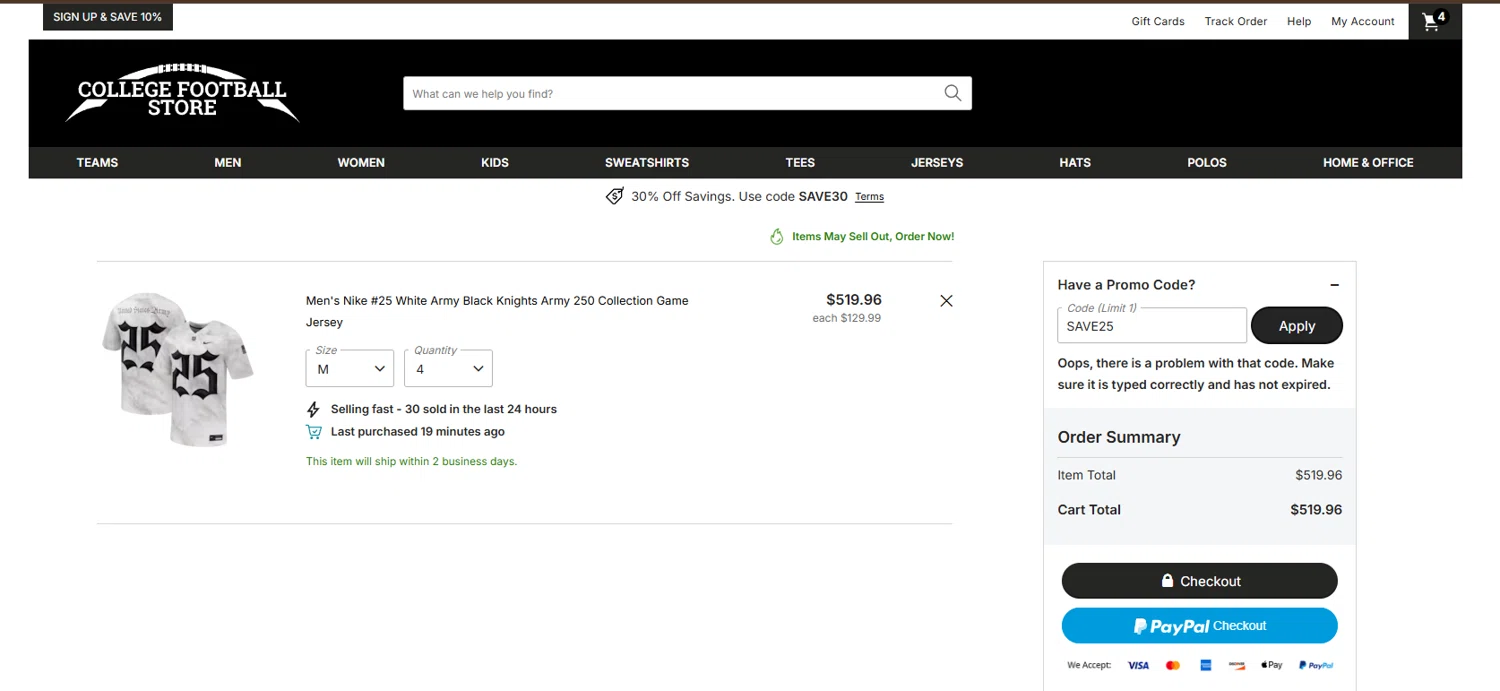Click the lightning selling fast icon
1500x691 pixels.
point(314,409)
